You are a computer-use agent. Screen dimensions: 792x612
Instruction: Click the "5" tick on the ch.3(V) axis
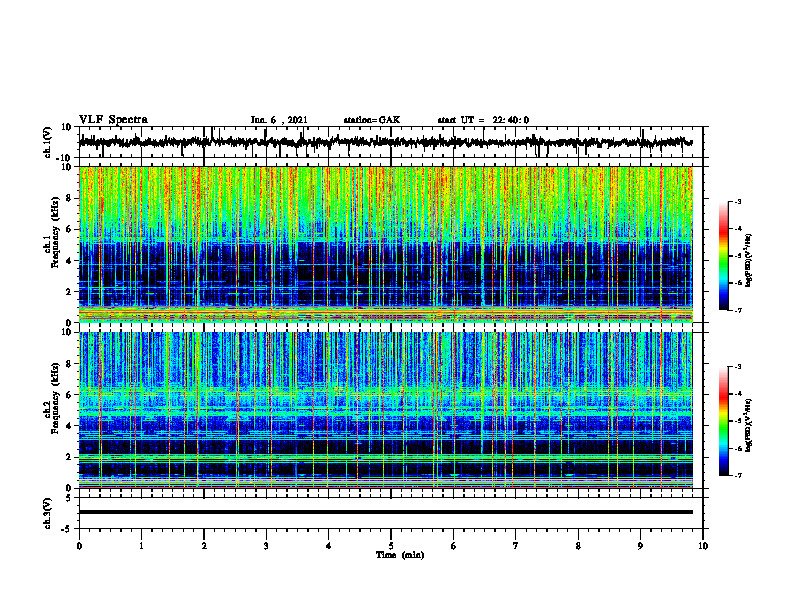coord(69,497)
